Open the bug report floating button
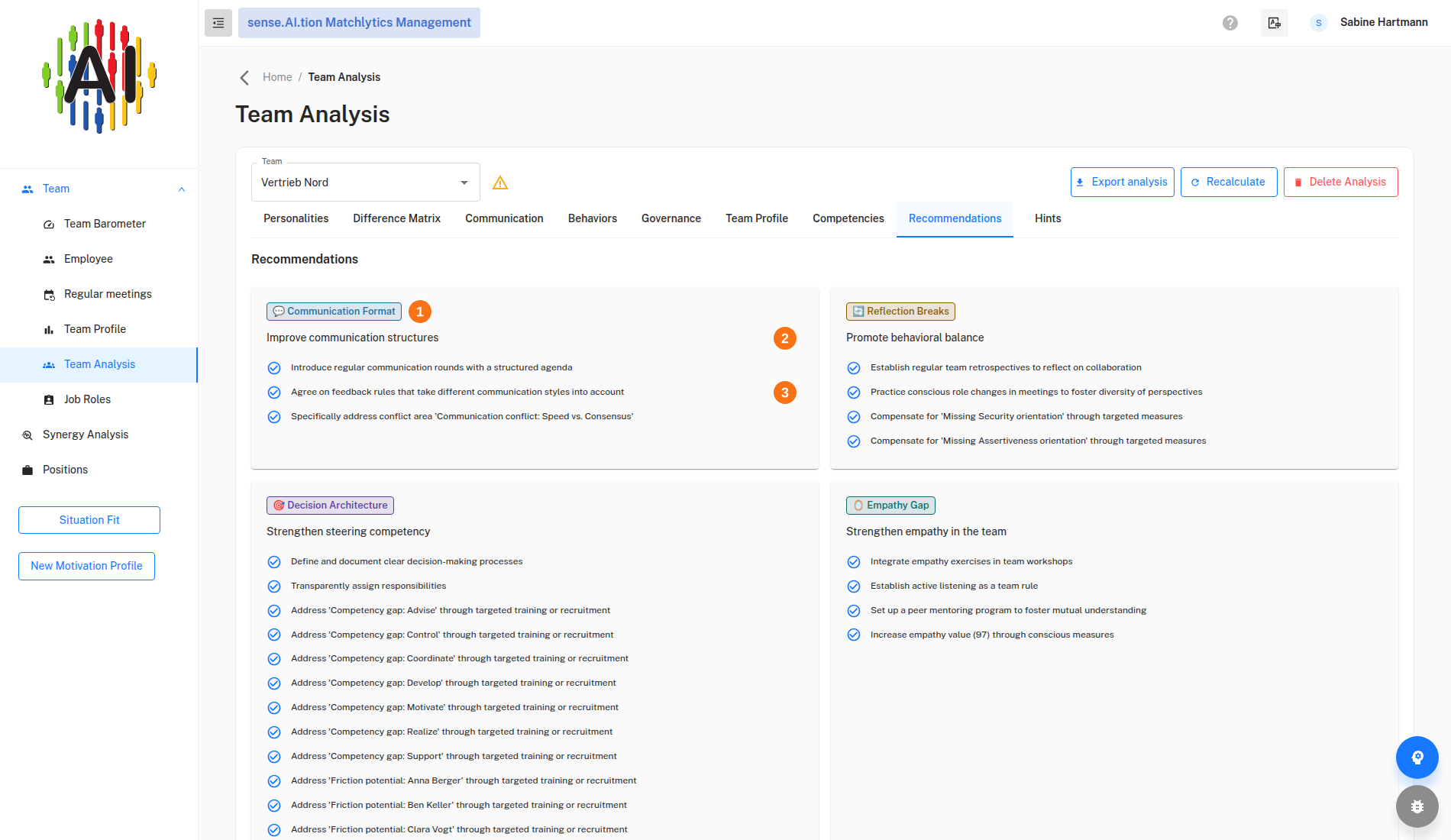Image resolution: width=1451 pixels, height=840 pixels. [x=1417, y=806]
